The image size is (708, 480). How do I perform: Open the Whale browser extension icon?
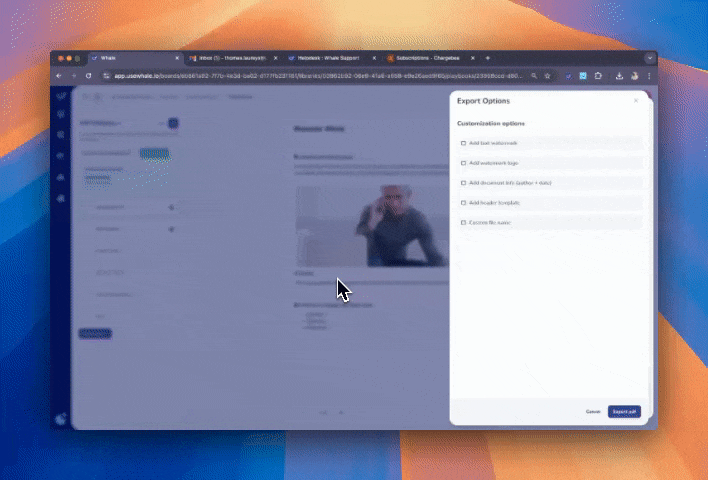point(568,76)
